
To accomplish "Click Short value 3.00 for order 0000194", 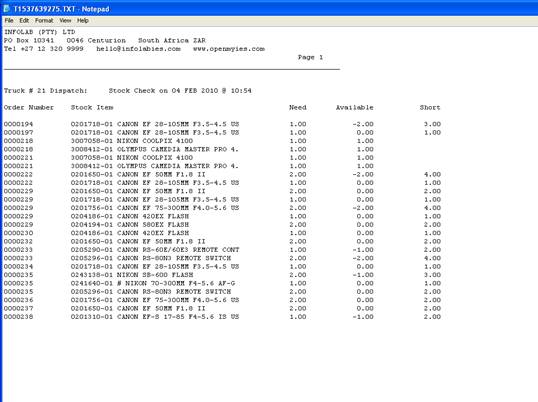I will 432,124.
